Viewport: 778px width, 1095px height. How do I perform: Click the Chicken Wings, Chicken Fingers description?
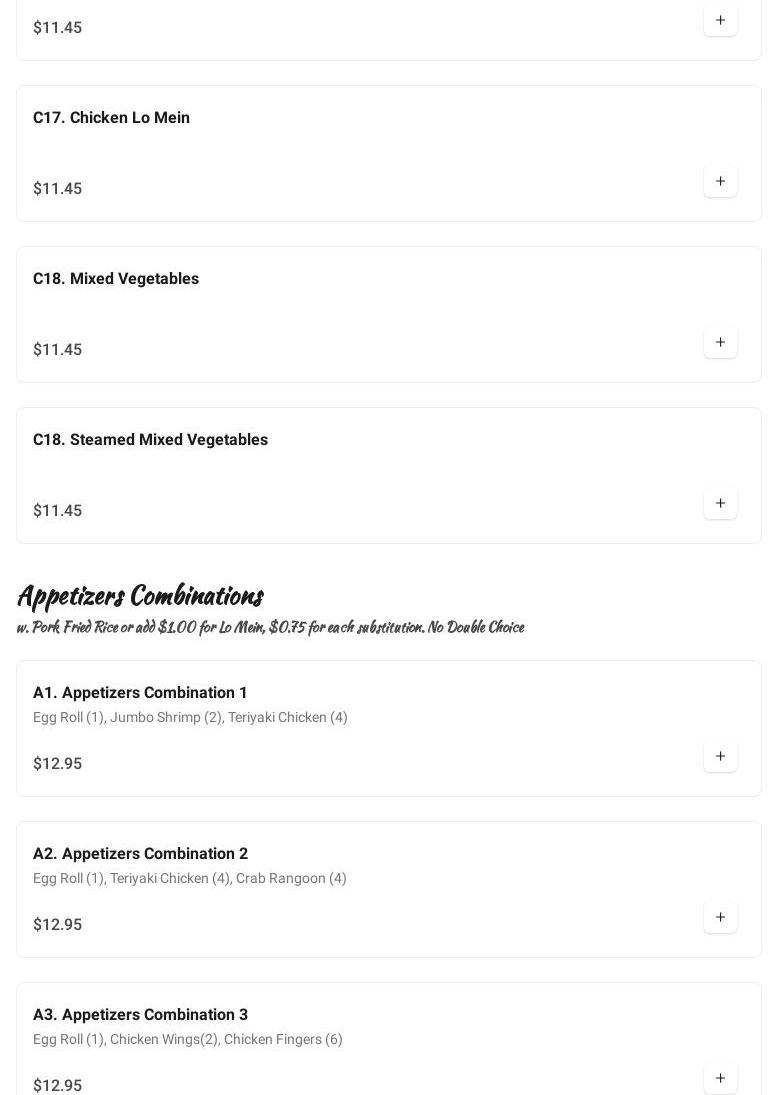tap(188, 1040)
